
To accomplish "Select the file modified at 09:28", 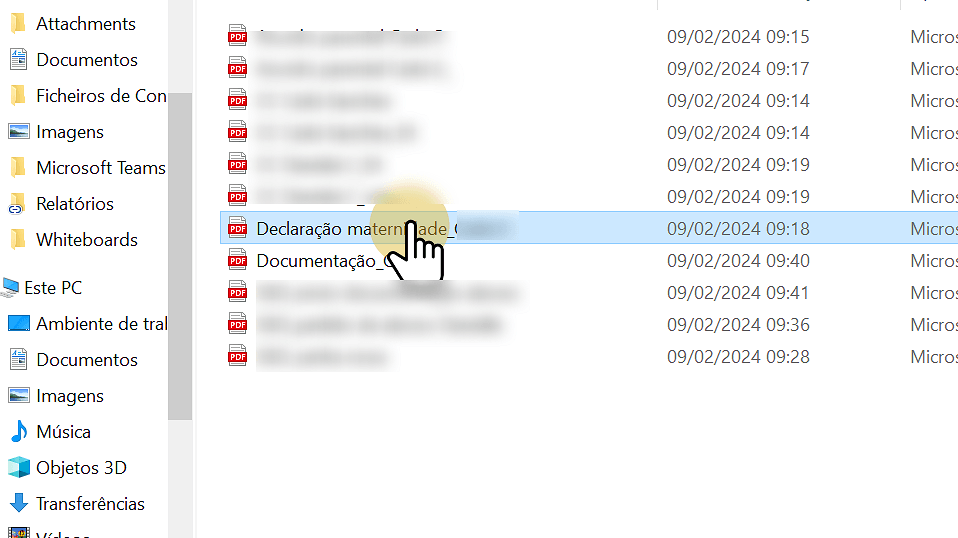I will click(589, 357).
